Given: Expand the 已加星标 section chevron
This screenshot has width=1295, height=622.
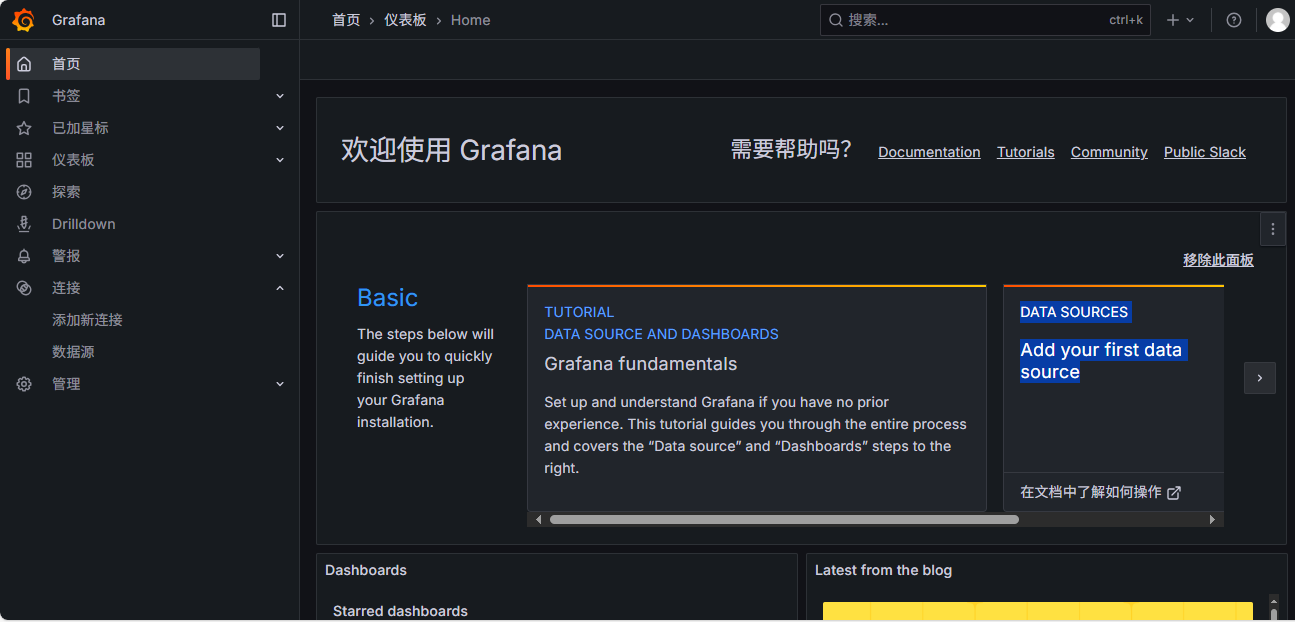Looking at the screenshot, I should pyautogui.click(x=280, y=128).
